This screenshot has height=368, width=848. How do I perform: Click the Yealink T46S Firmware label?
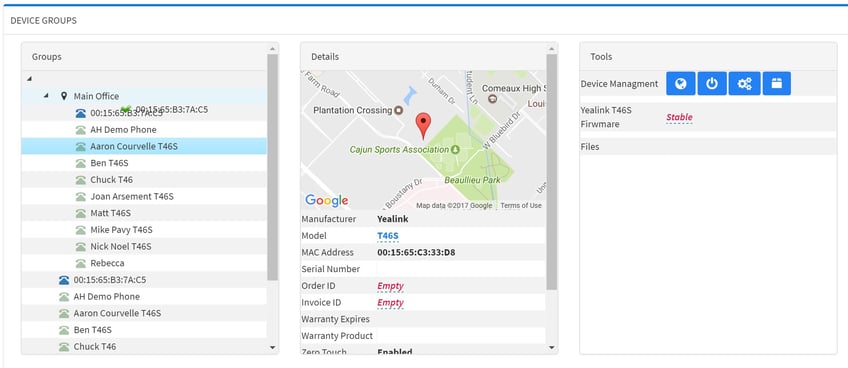coord(606,117)
